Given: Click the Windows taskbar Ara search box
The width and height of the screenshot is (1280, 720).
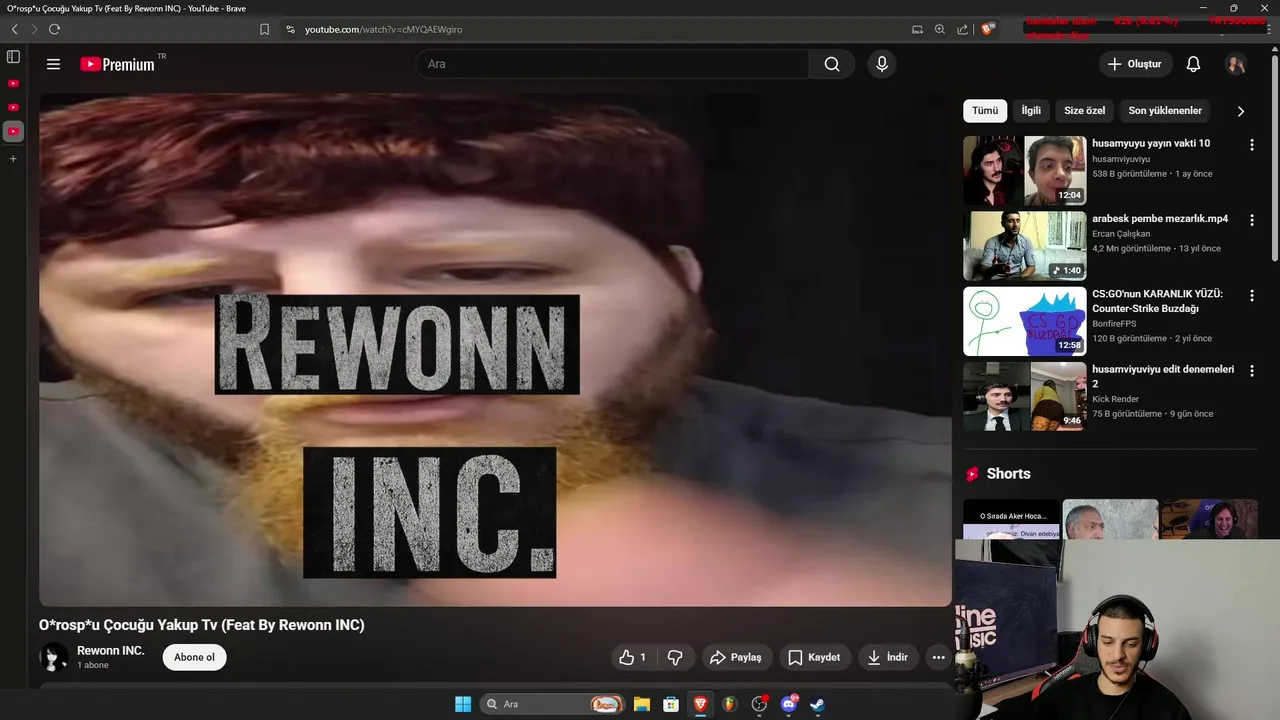Looking at the screenshot, I should coord(552,704).
